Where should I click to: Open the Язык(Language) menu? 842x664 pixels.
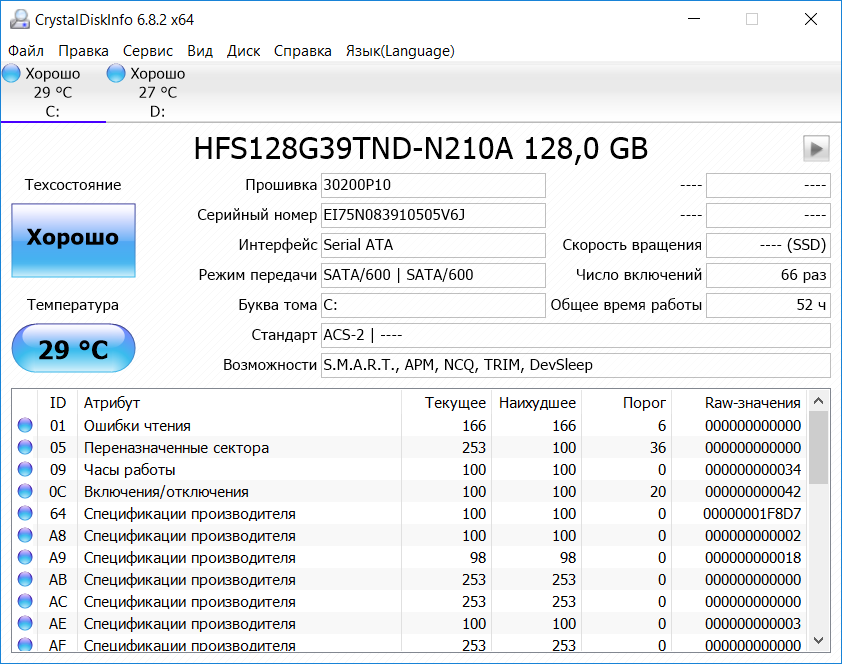(x=400, y=51)
